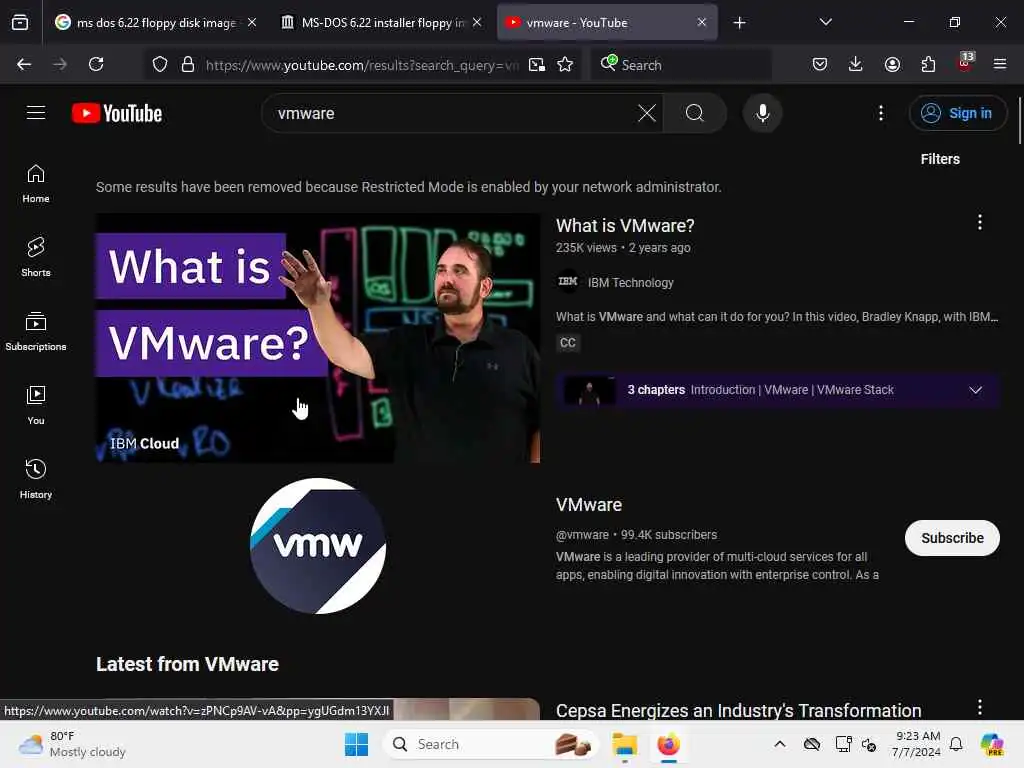Image resolution: width=1024 pixels, height=768 pixels.
Task: Open File Explorer from the taskbar
Action: [x=624, y=744]
